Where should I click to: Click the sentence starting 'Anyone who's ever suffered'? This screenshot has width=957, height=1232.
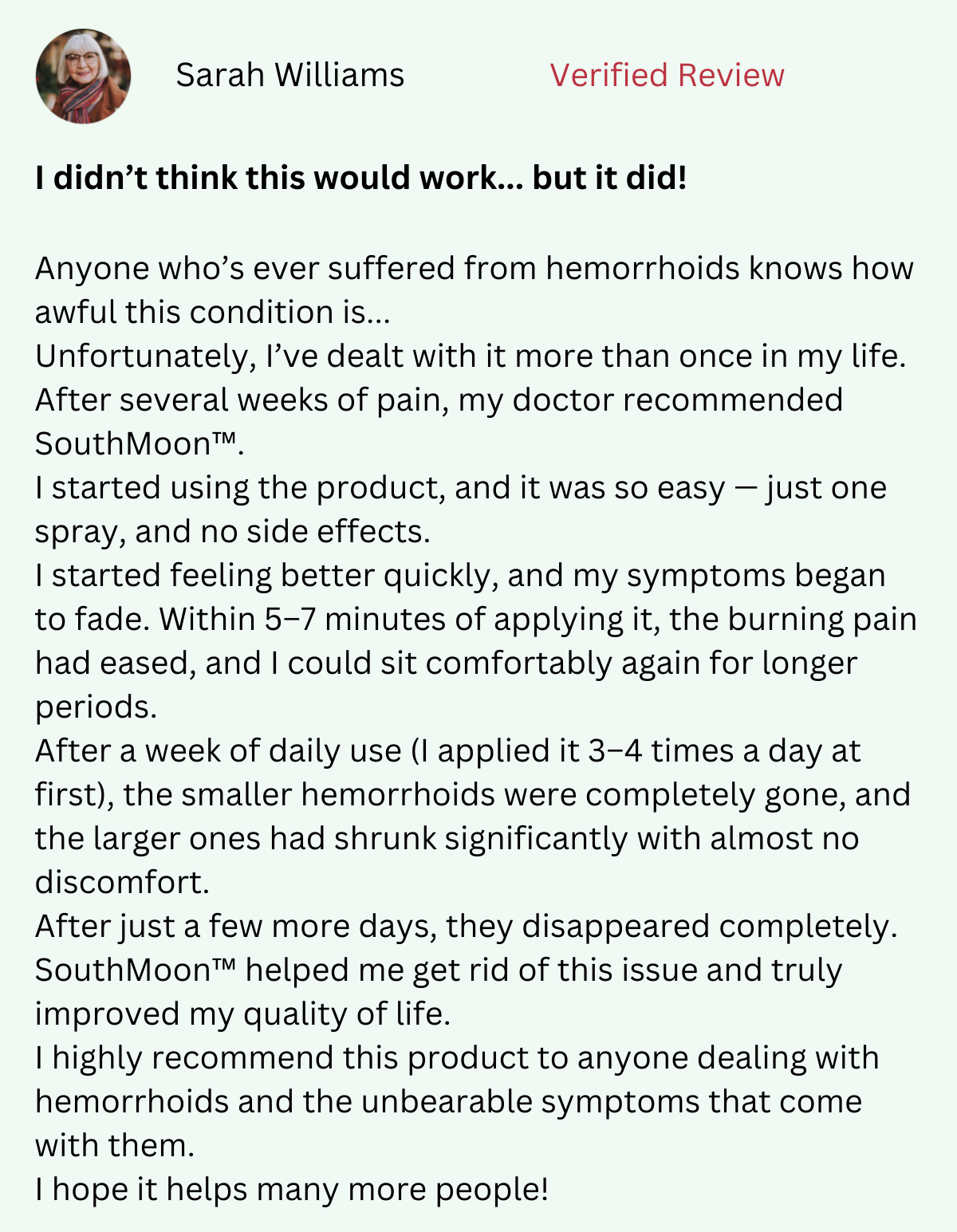(x=474, y=289)
